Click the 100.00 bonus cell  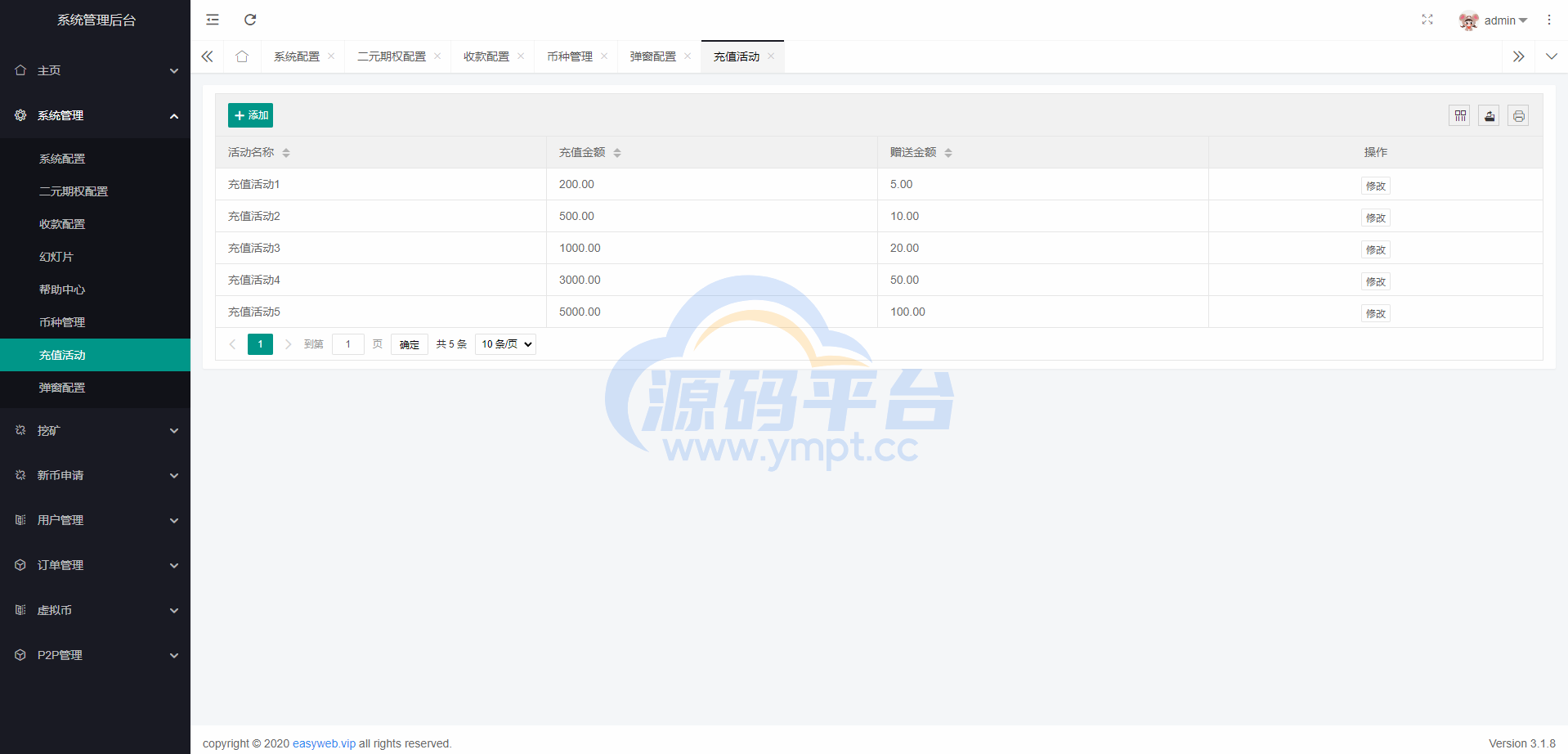pos(1042,312)
